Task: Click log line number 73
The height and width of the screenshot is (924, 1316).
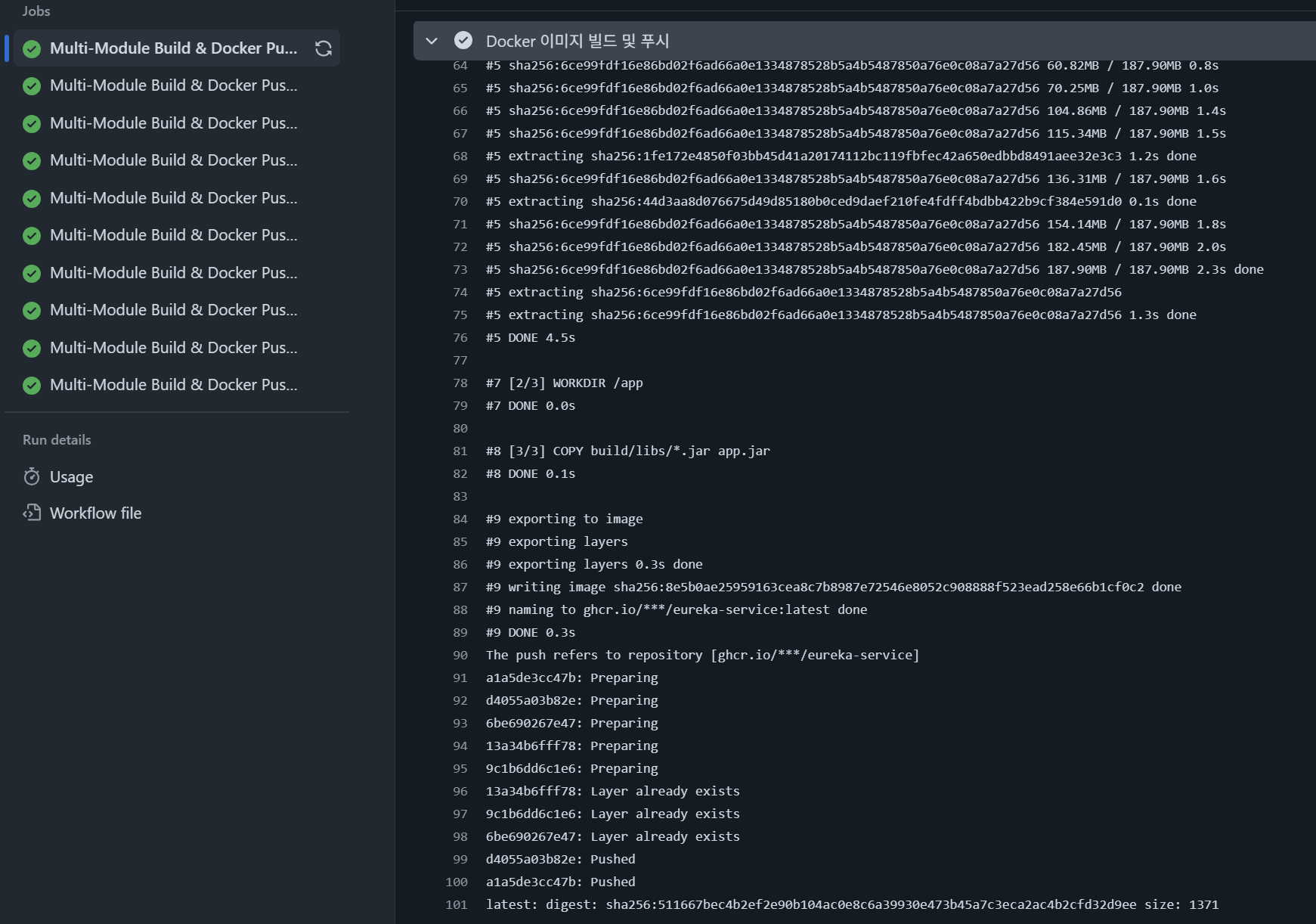Action: click(x=460, y=270)
